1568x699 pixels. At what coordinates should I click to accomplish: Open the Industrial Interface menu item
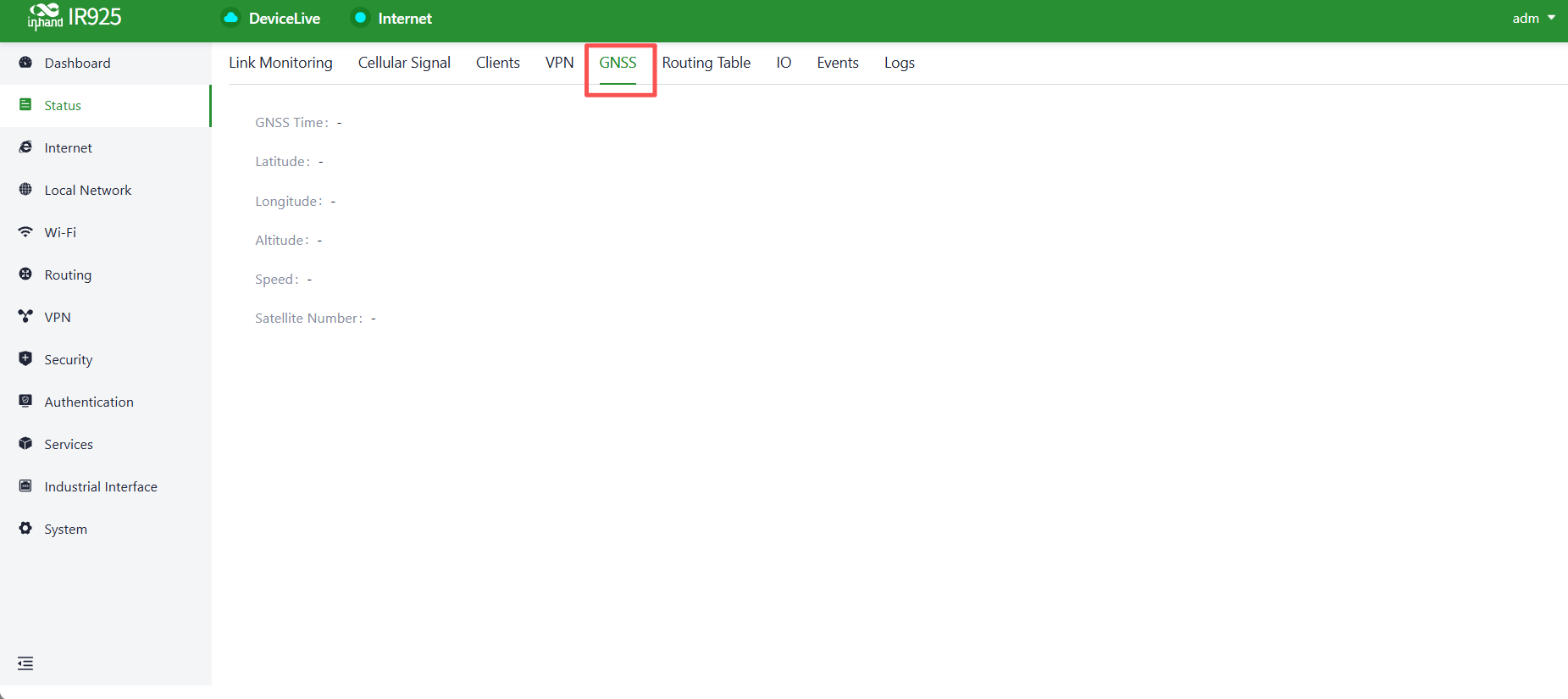pos(106,486)
